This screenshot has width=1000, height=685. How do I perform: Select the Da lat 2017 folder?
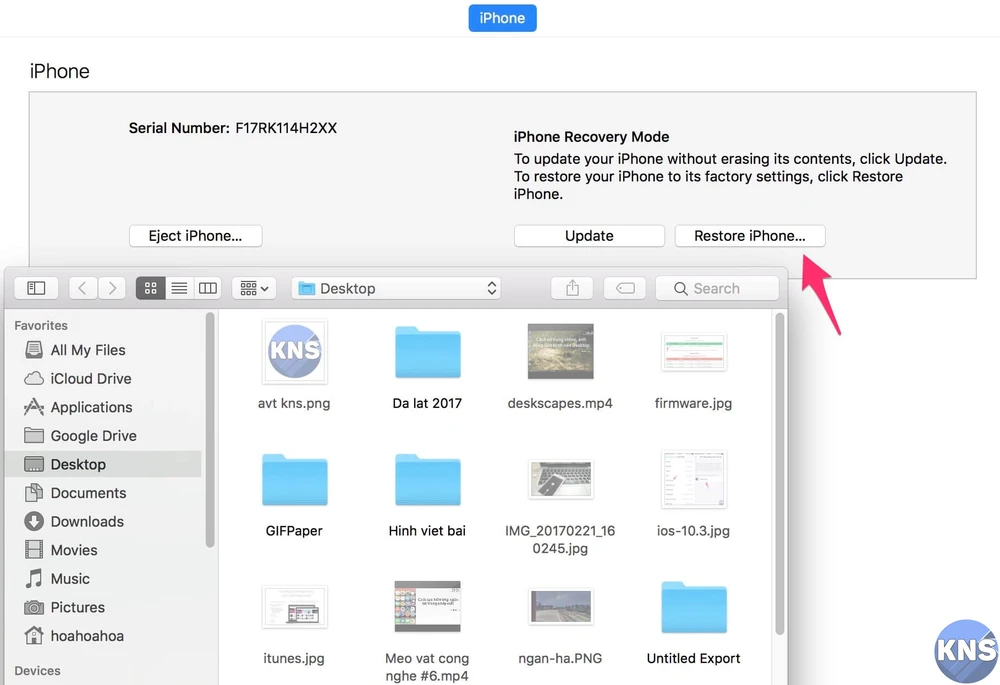pos(427,354)
